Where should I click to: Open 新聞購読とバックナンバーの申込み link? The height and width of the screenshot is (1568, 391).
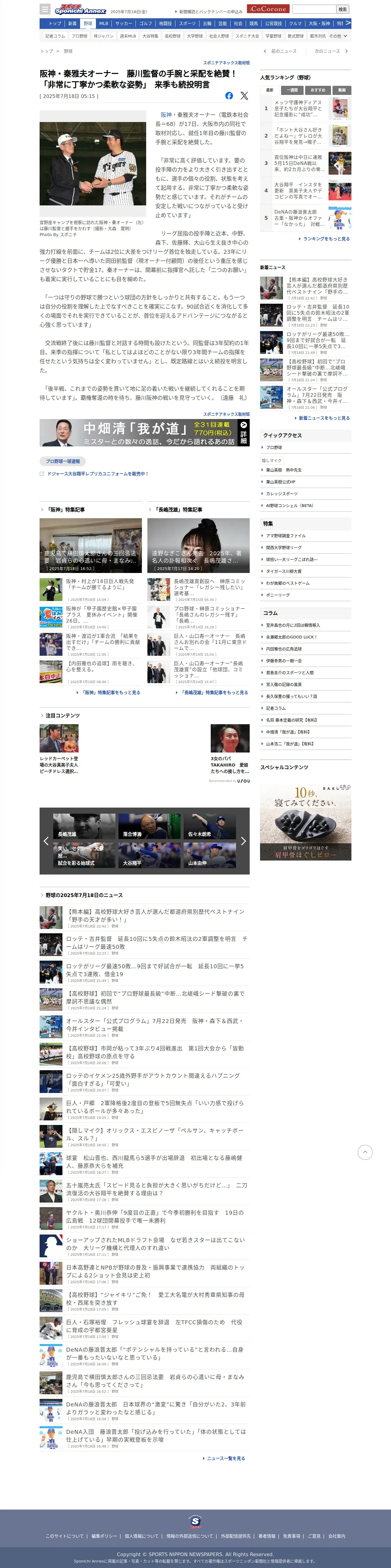point(209,12)
